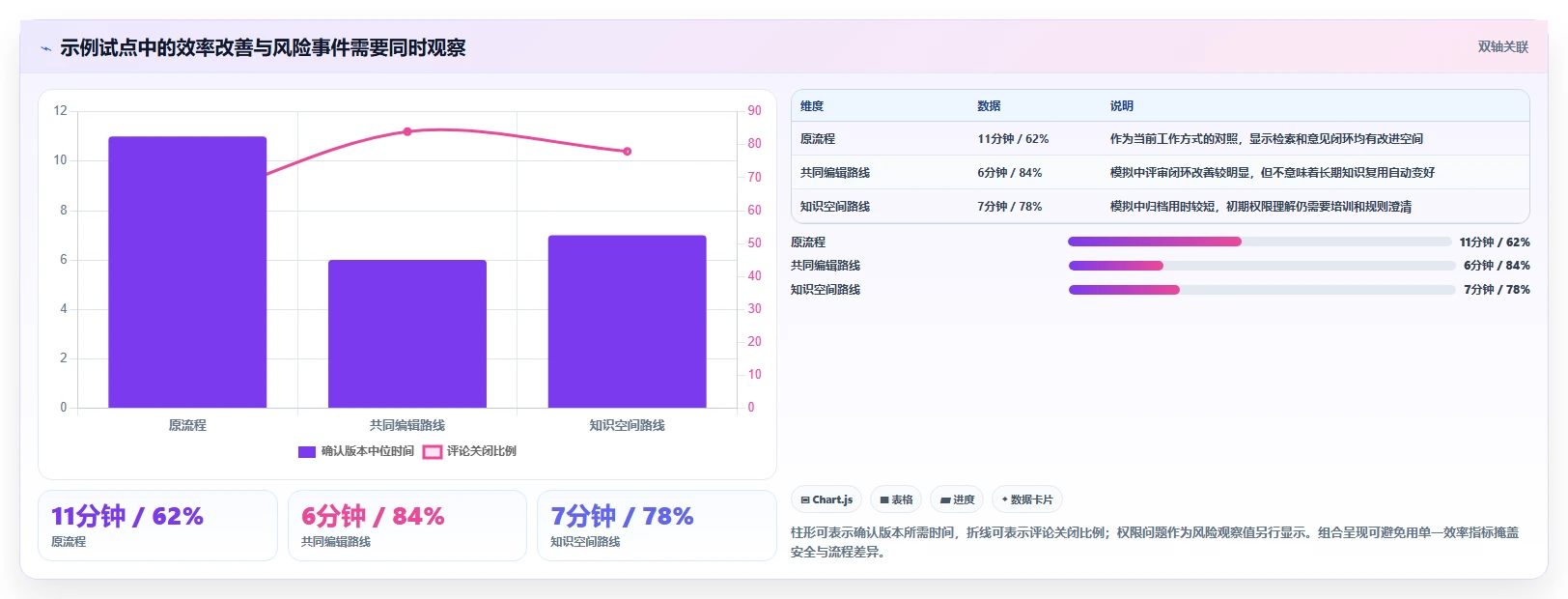This screenshot has height=599, width=1568.
Task: Click the square icon inside the 表格 chip
Action: click(x=884, y=500)
